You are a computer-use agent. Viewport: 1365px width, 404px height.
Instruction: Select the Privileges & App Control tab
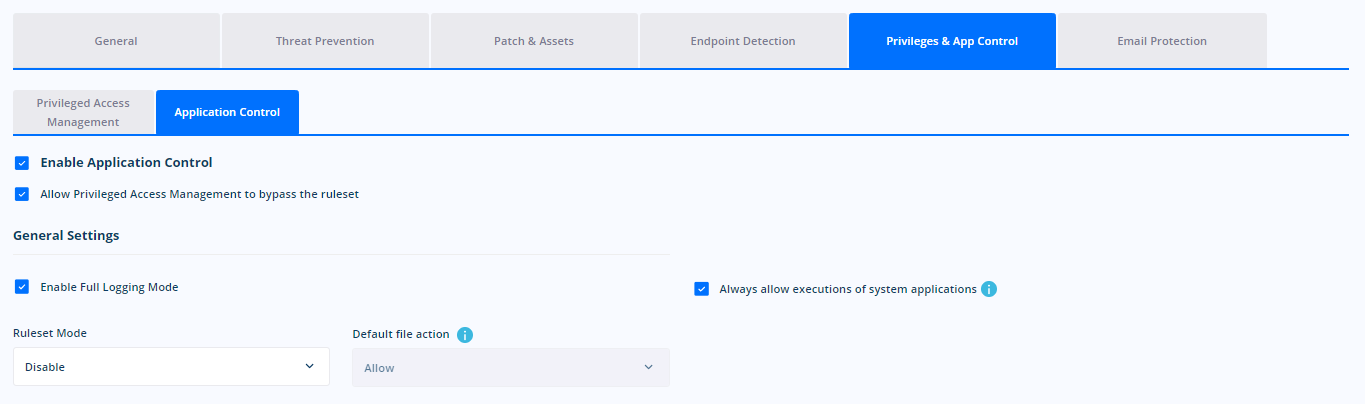952,41
